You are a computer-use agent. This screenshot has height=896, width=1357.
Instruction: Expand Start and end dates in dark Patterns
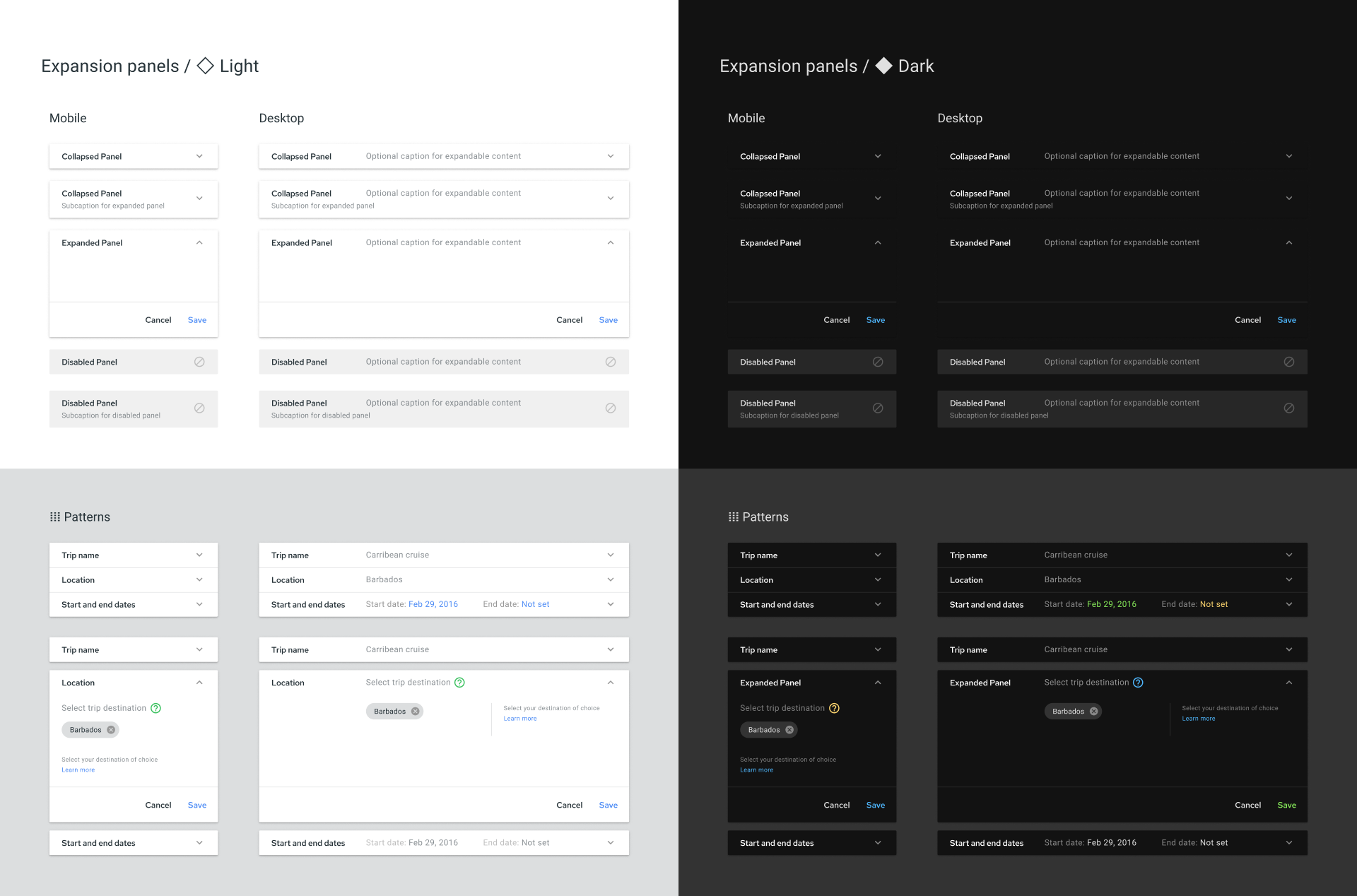(x=879, y=604)
